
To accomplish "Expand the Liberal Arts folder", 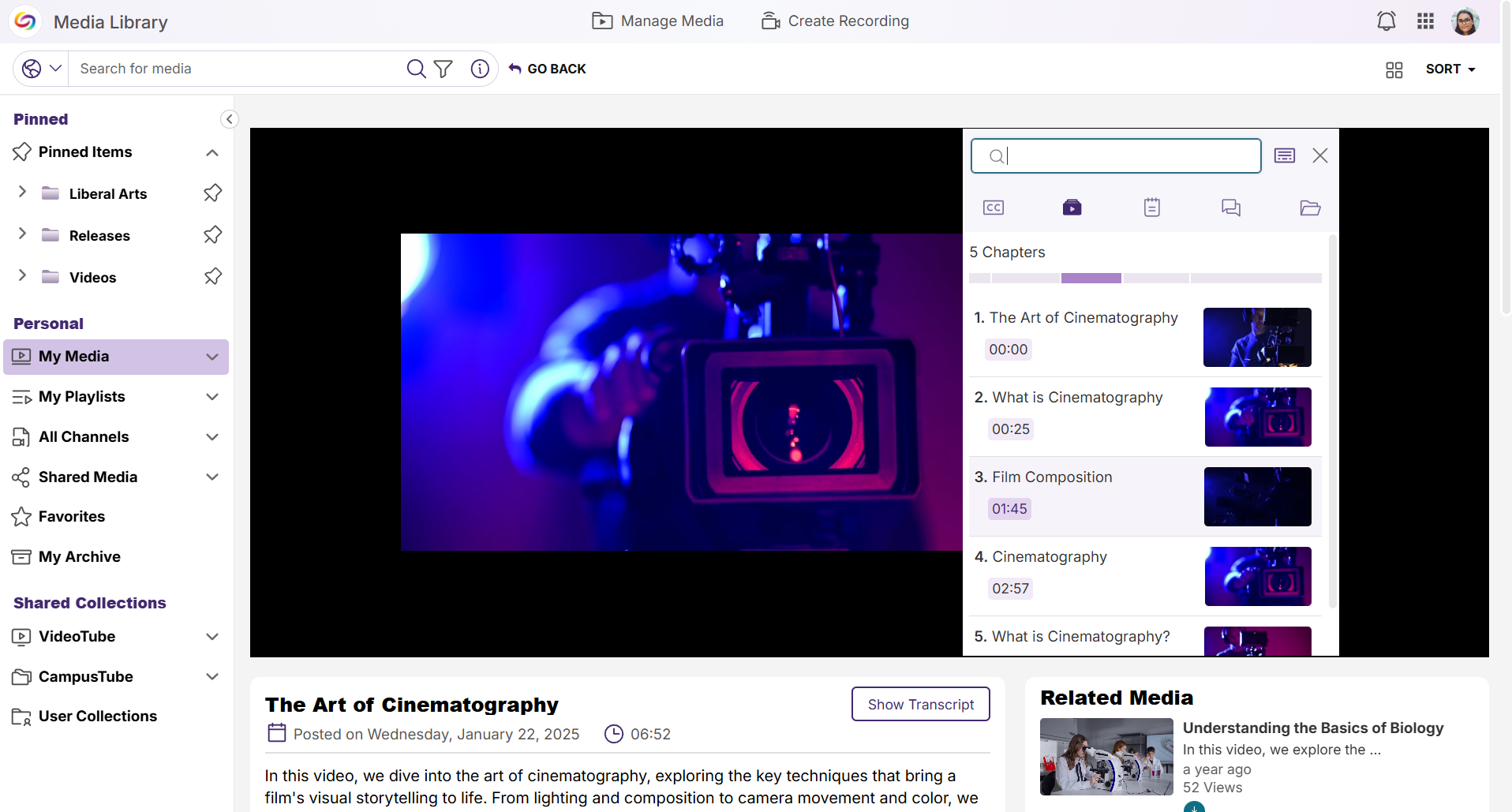I will tap(22, 192).
